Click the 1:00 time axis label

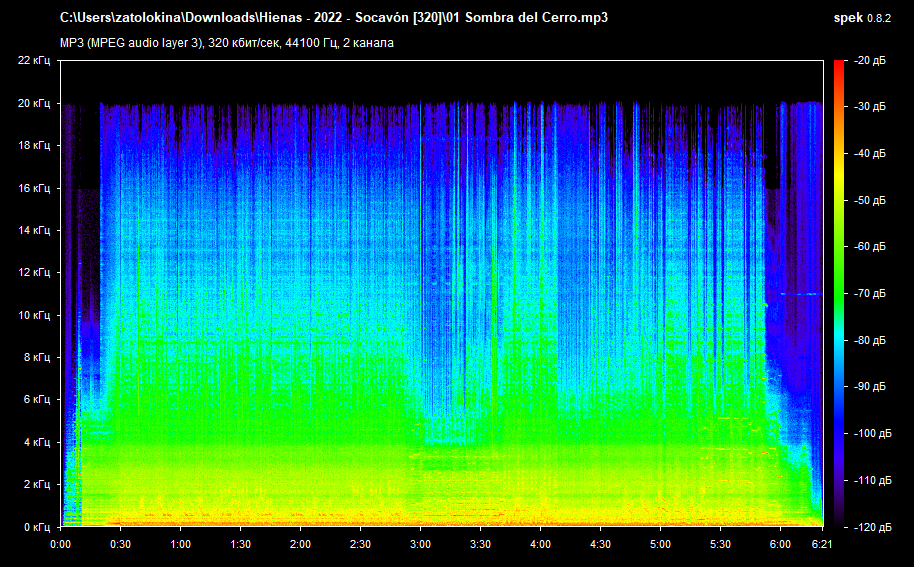pos(180,545)
